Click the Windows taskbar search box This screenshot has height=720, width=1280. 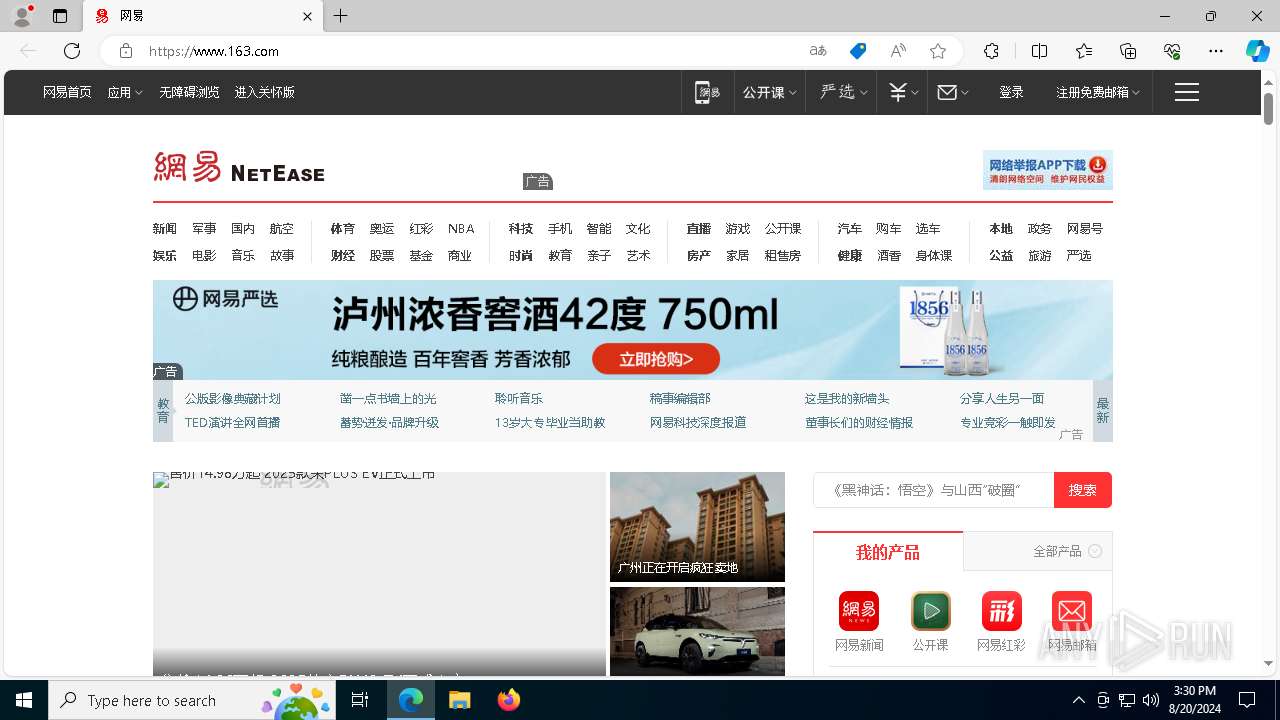click(x=191, y=700)
